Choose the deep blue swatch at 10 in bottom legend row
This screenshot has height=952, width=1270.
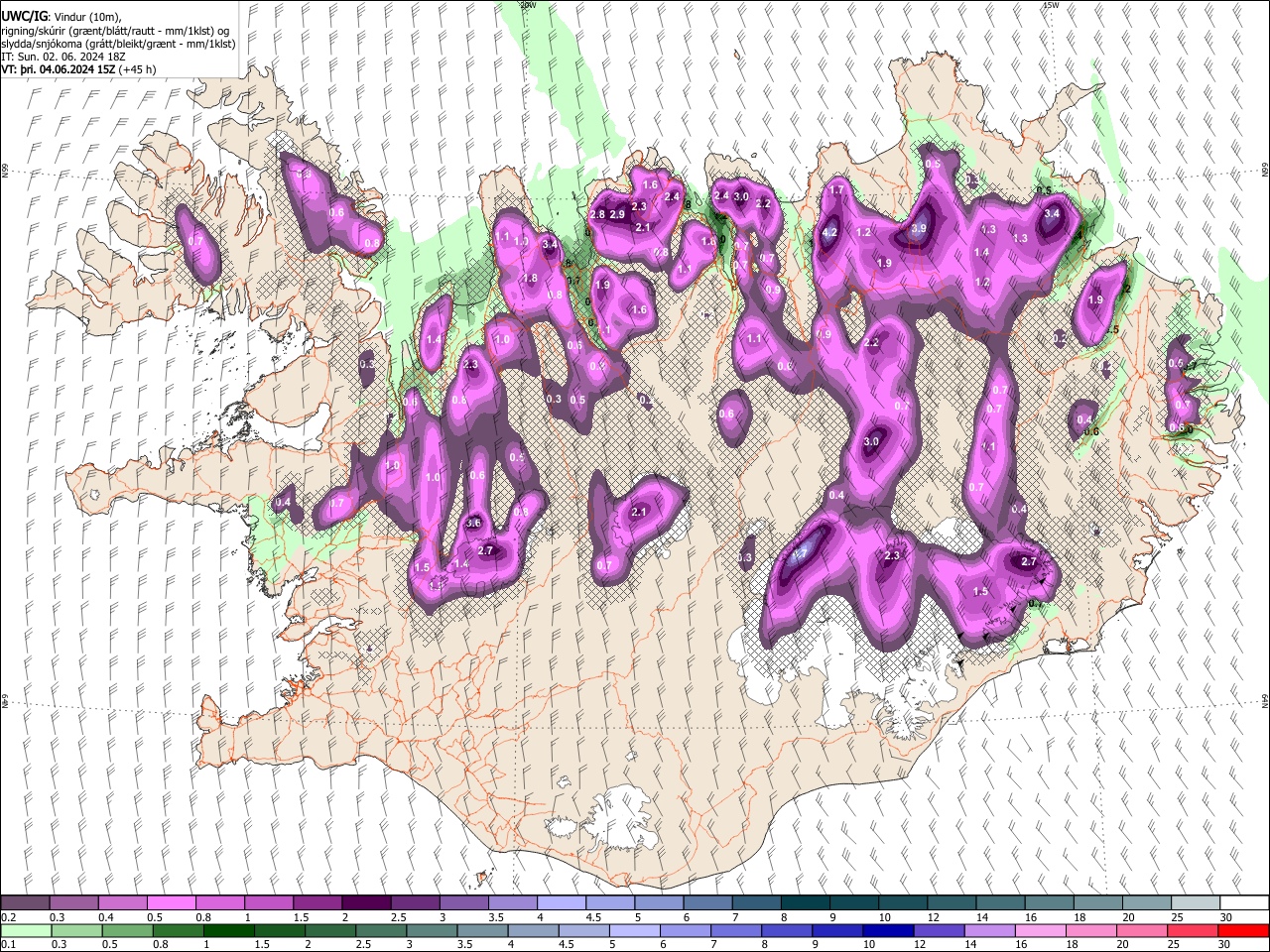coord(889,930)
